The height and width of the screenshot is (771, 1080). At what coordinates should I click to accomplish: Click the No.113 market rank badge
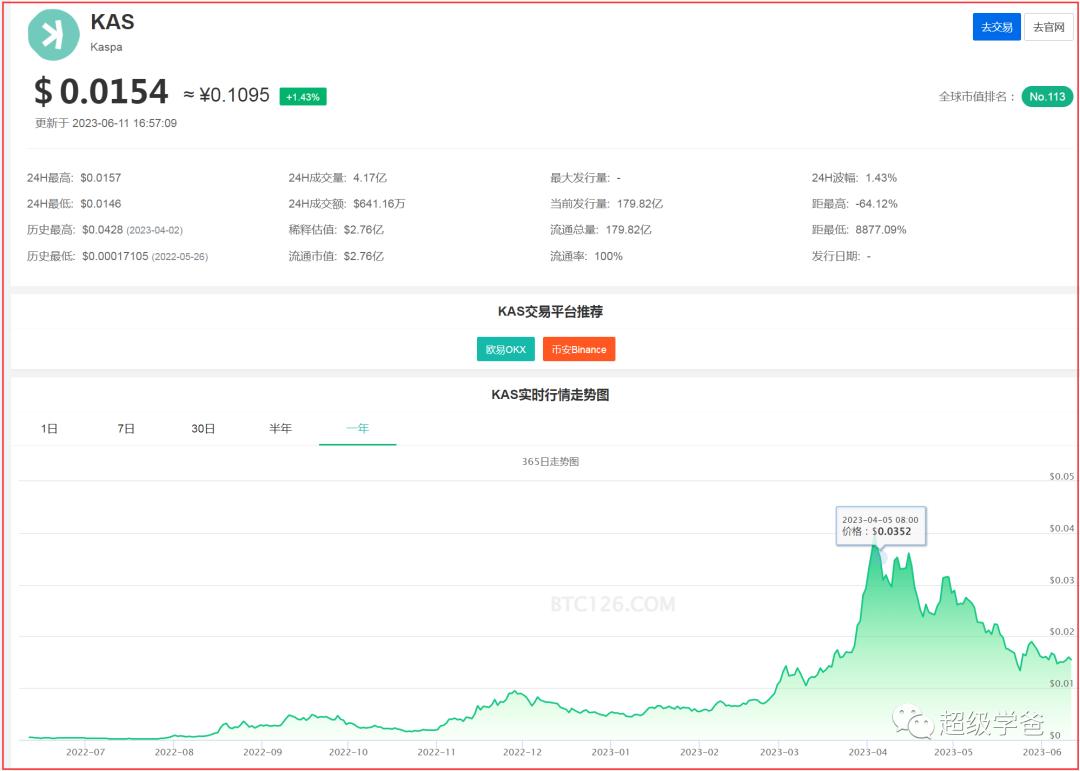[x=1045, y=96]
